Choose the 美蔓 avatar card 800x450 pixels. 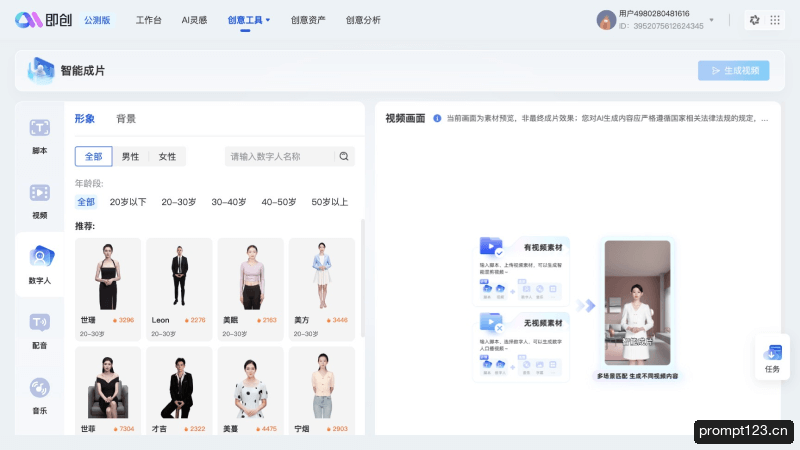pyautogui.click(x=251, y=391)
